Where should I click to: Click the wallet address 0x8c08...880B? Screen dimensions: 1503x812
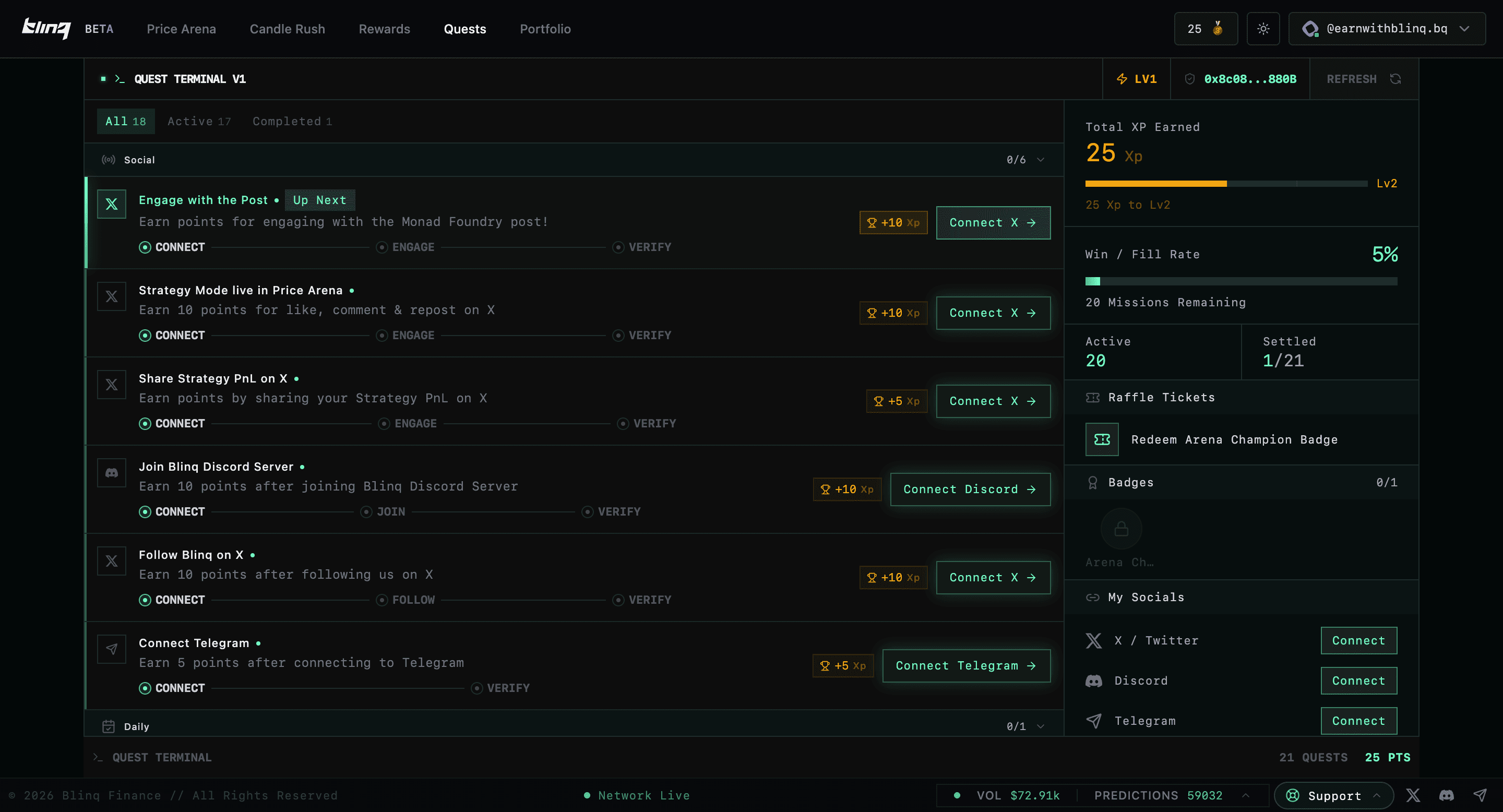[x=1250, y=79]
